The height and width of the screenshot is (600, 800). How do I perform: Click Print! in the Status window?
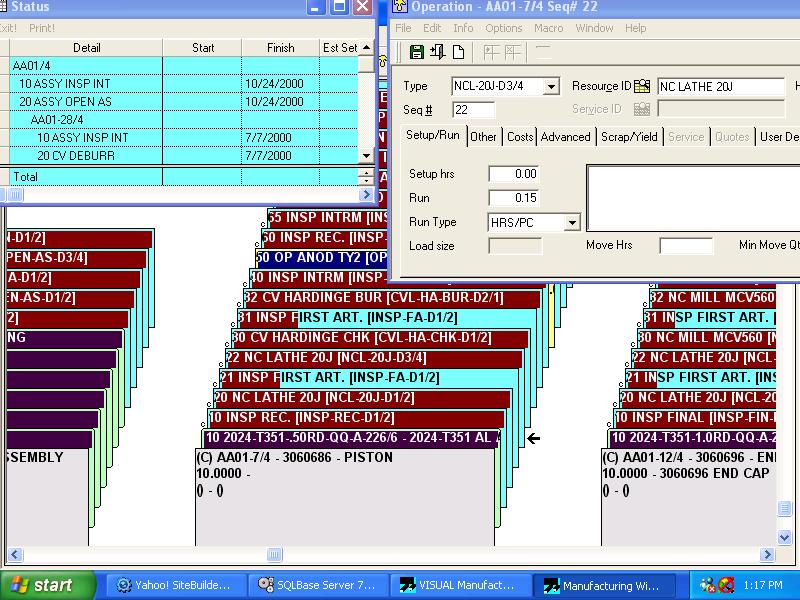tap(42, 28)
